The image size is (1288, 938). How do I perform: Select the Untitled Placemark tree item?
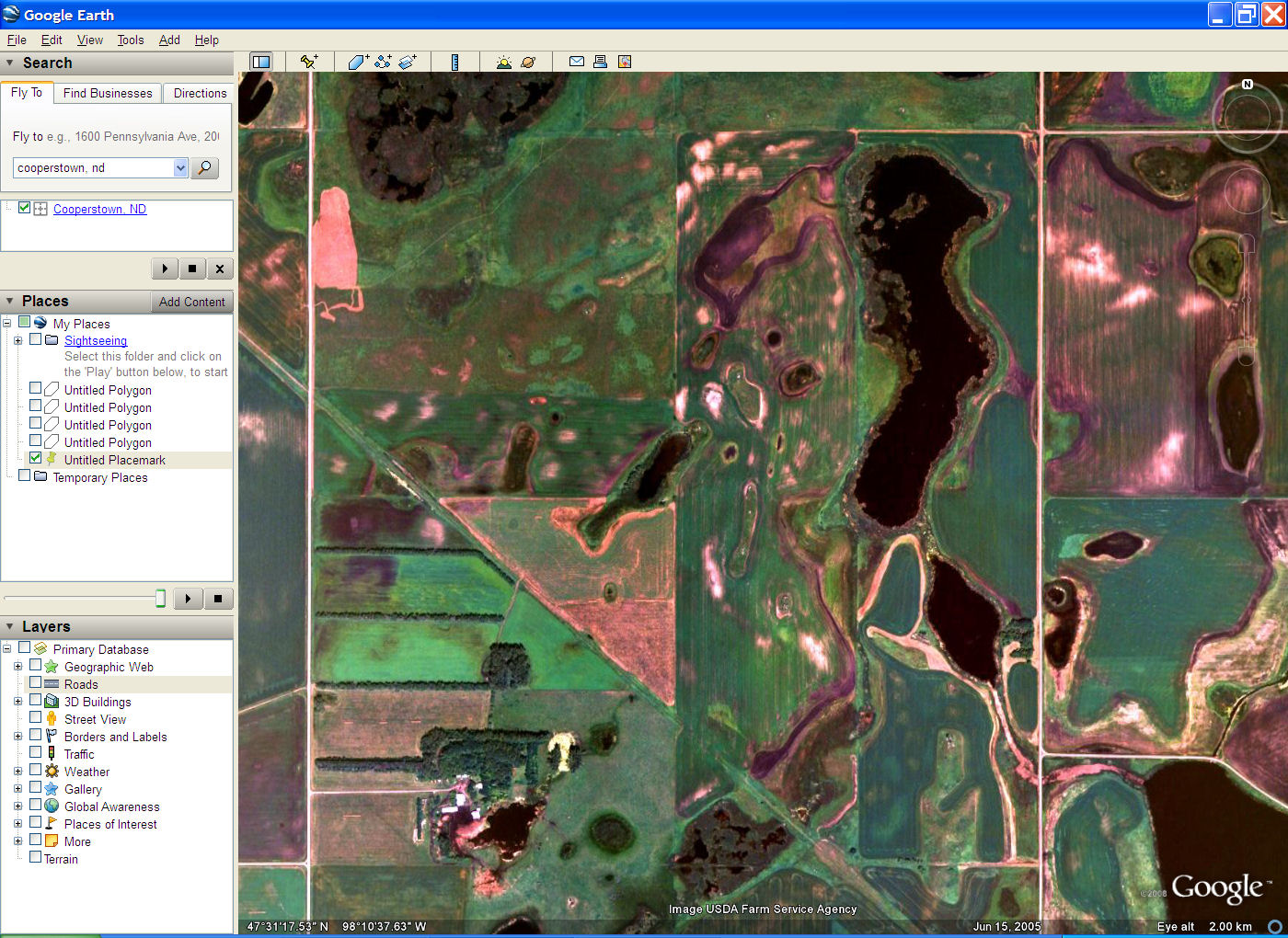tap(115, 460)
